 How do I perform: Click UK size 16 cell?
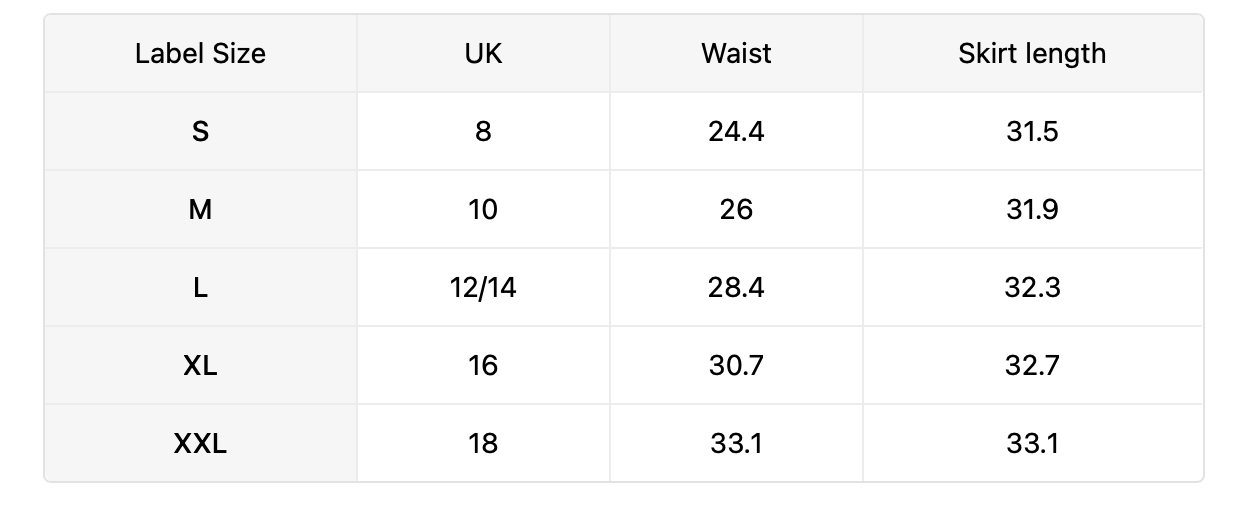tap(483, 365)
